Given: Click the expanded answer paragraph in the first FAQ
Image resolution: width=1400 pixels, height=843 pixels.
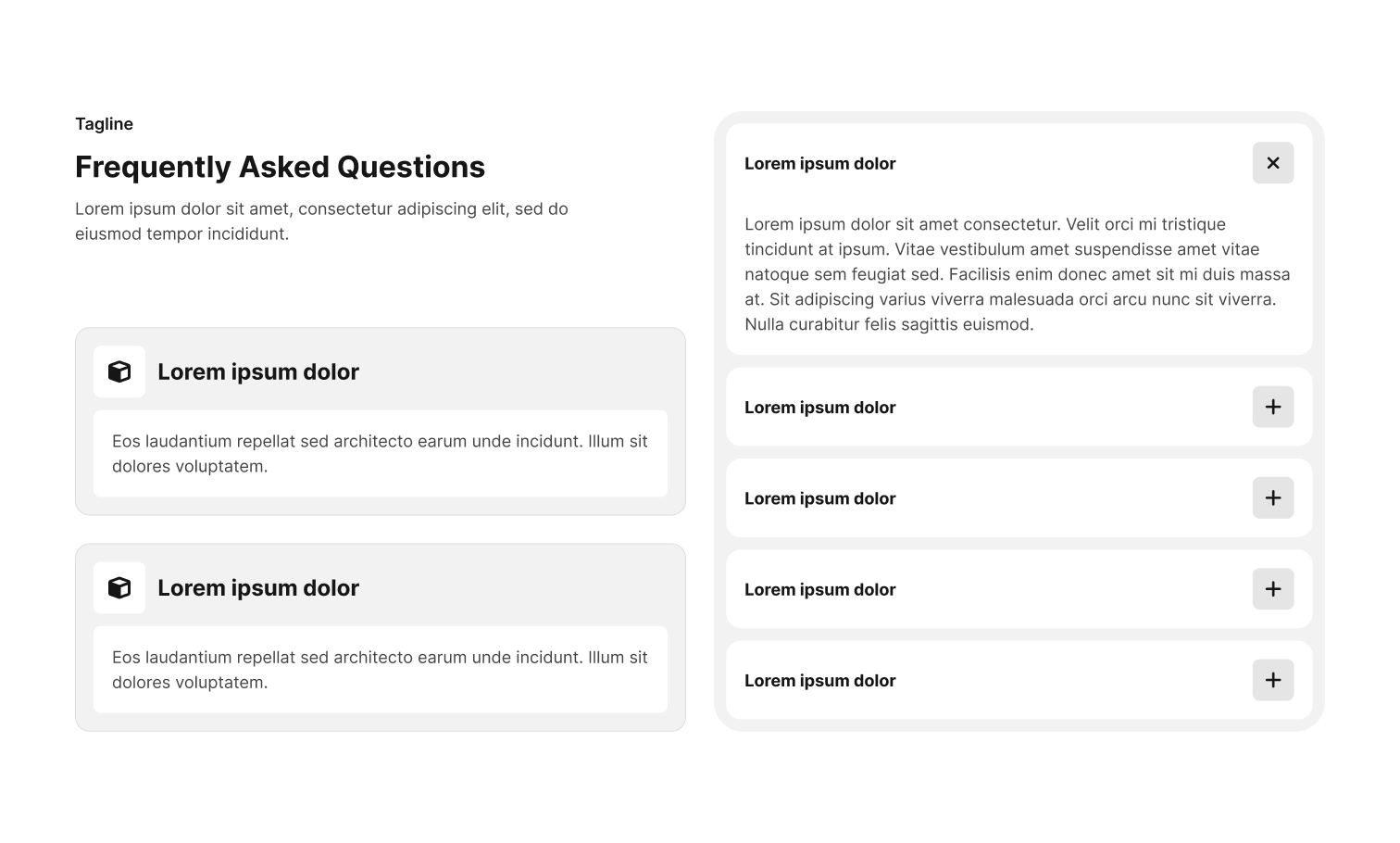Looking at the screenshot, I should pyautogui.click(x=1017, y=274).
